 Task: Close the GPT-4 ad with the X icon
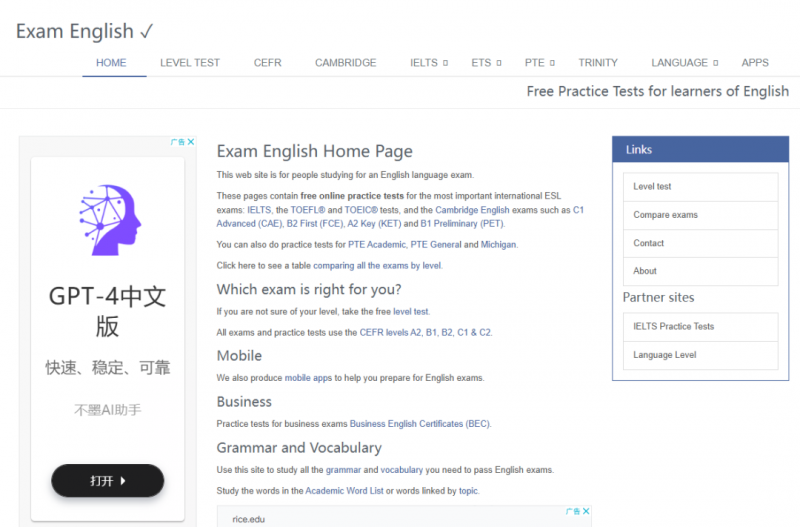(191, 142)
